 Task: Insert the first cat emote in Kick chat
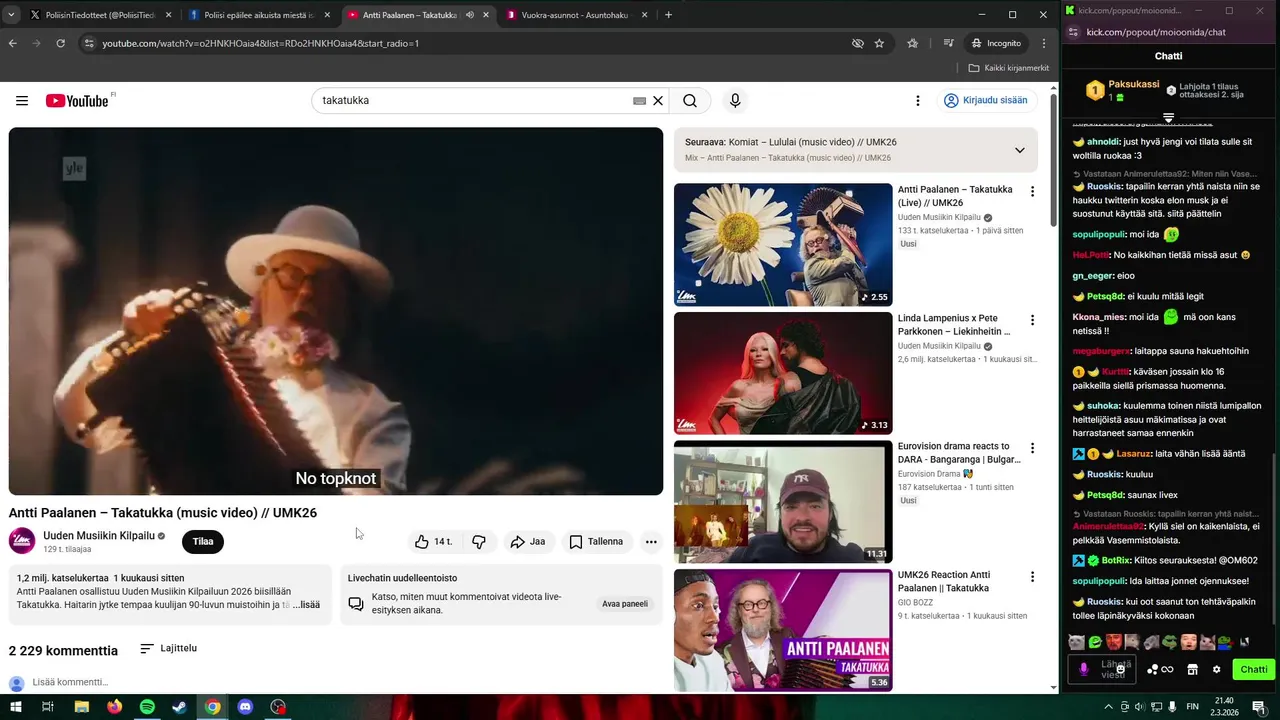(1076, 642)
